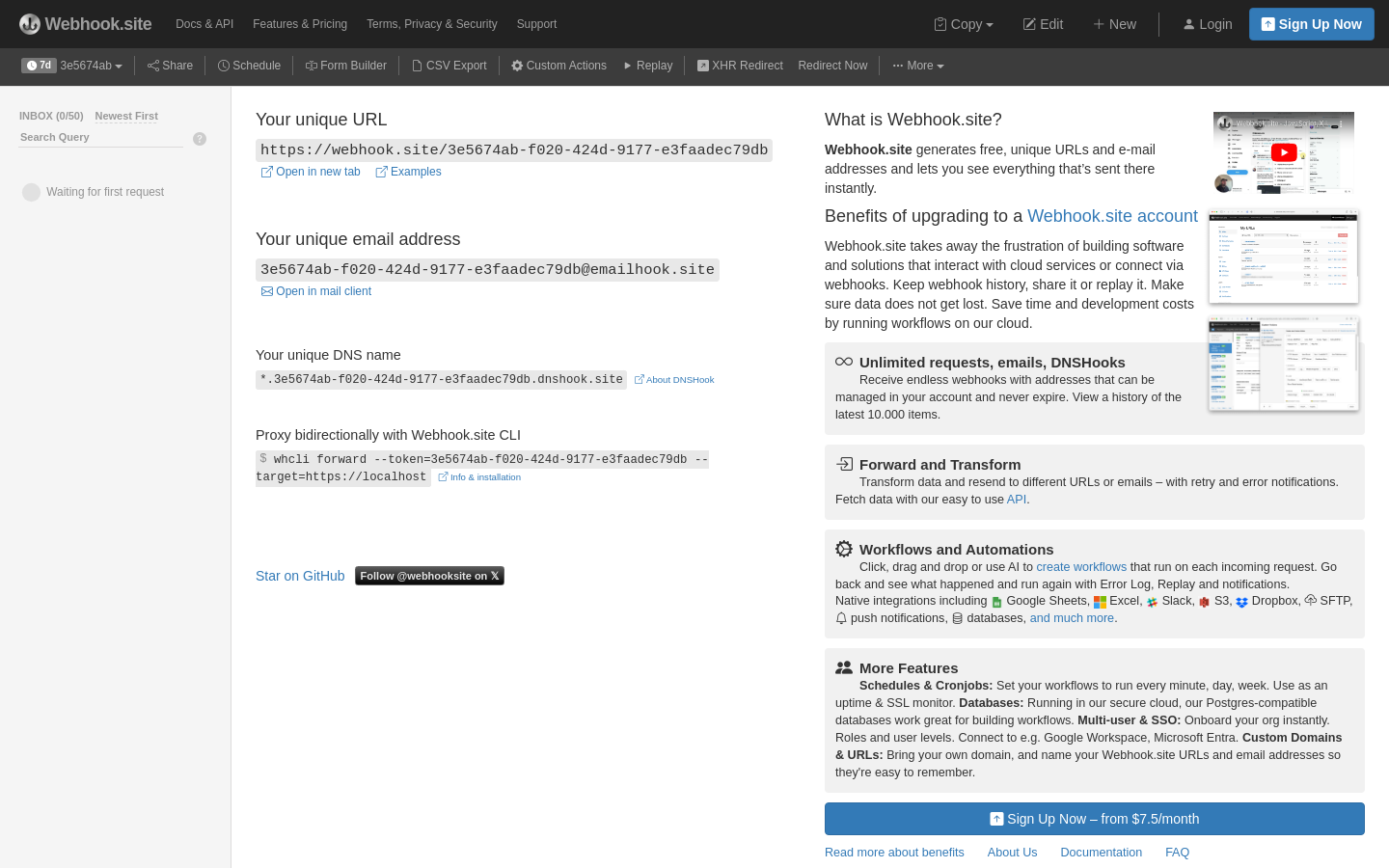Click the Webhook.site logo
This screenshot has height=868, width=1389.
point(85,23)
